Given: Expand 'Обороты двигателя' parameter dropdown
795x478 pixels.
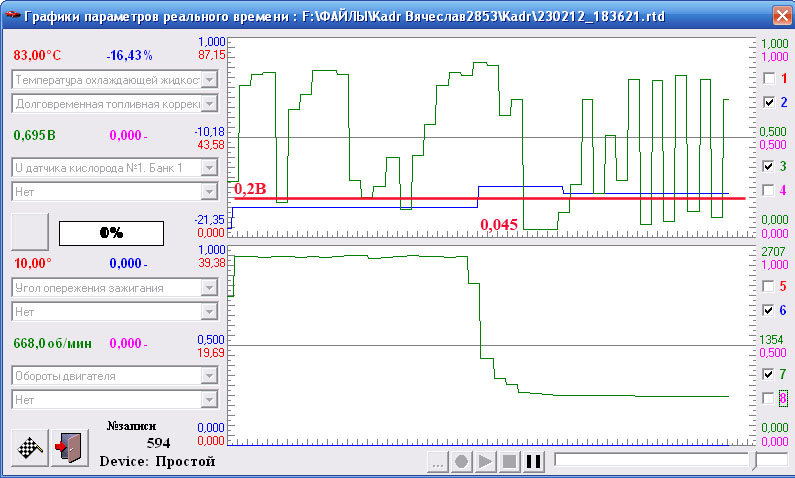Looking at the screenshot, I should coord(209,376).
